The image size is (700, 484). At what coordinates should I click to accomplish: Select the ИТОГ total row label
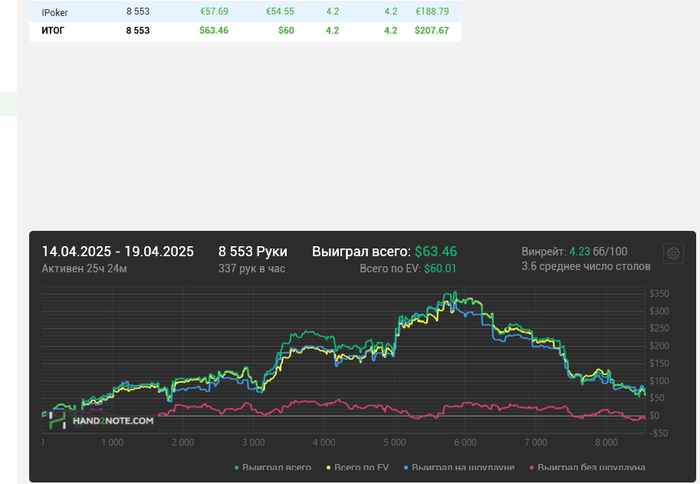[x=53, y=30]
